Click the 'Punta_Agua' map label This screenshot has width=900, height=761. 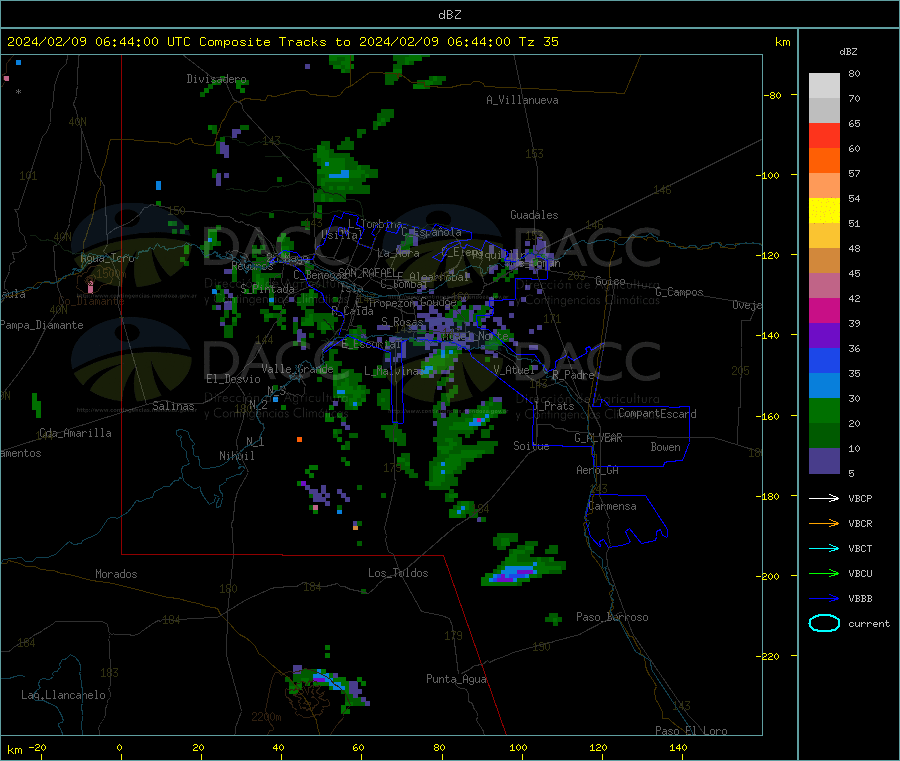click(456, 679)
